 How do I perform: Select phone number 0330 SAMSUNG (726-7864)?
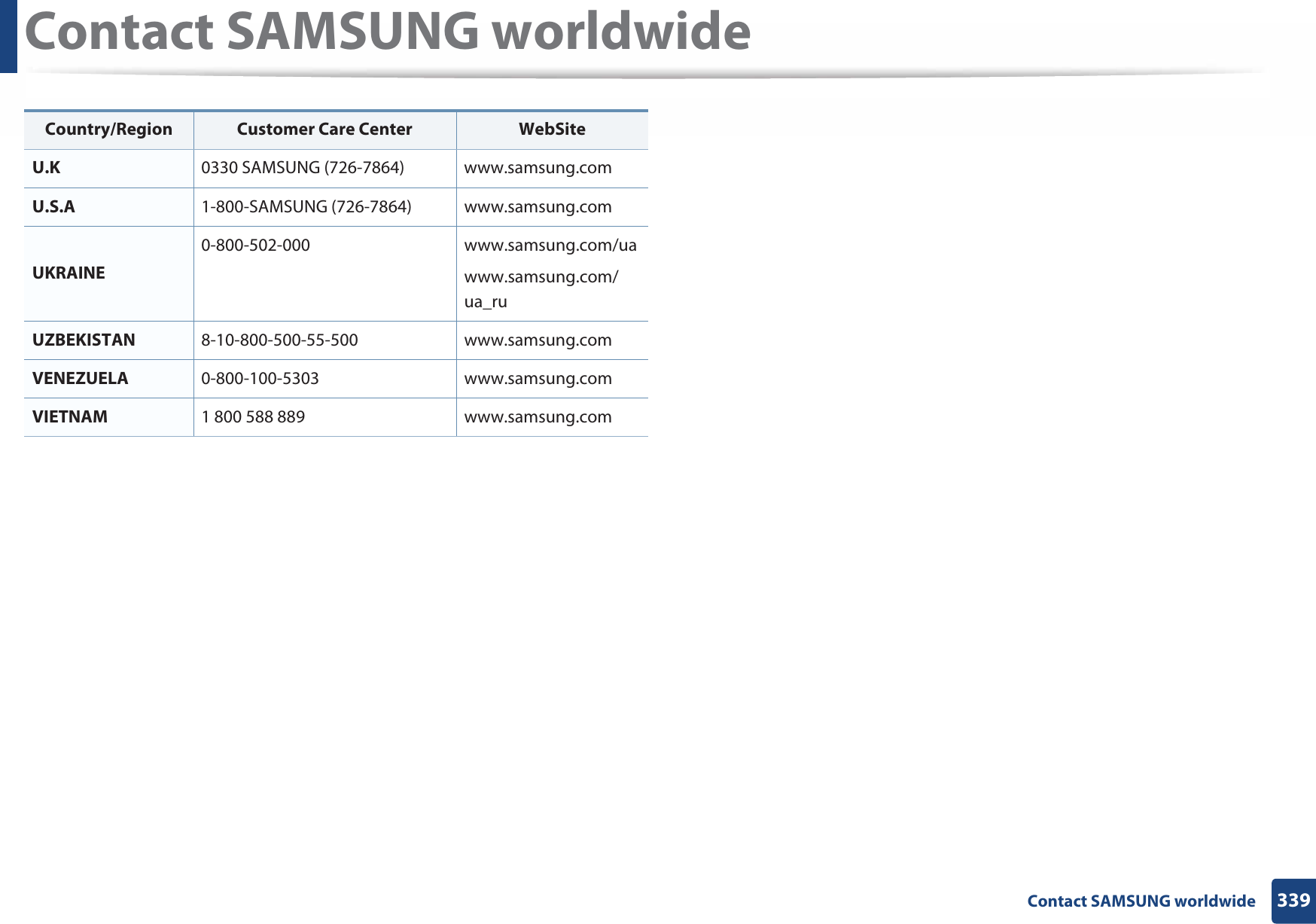pyautogui.click(x=303, y=168)
